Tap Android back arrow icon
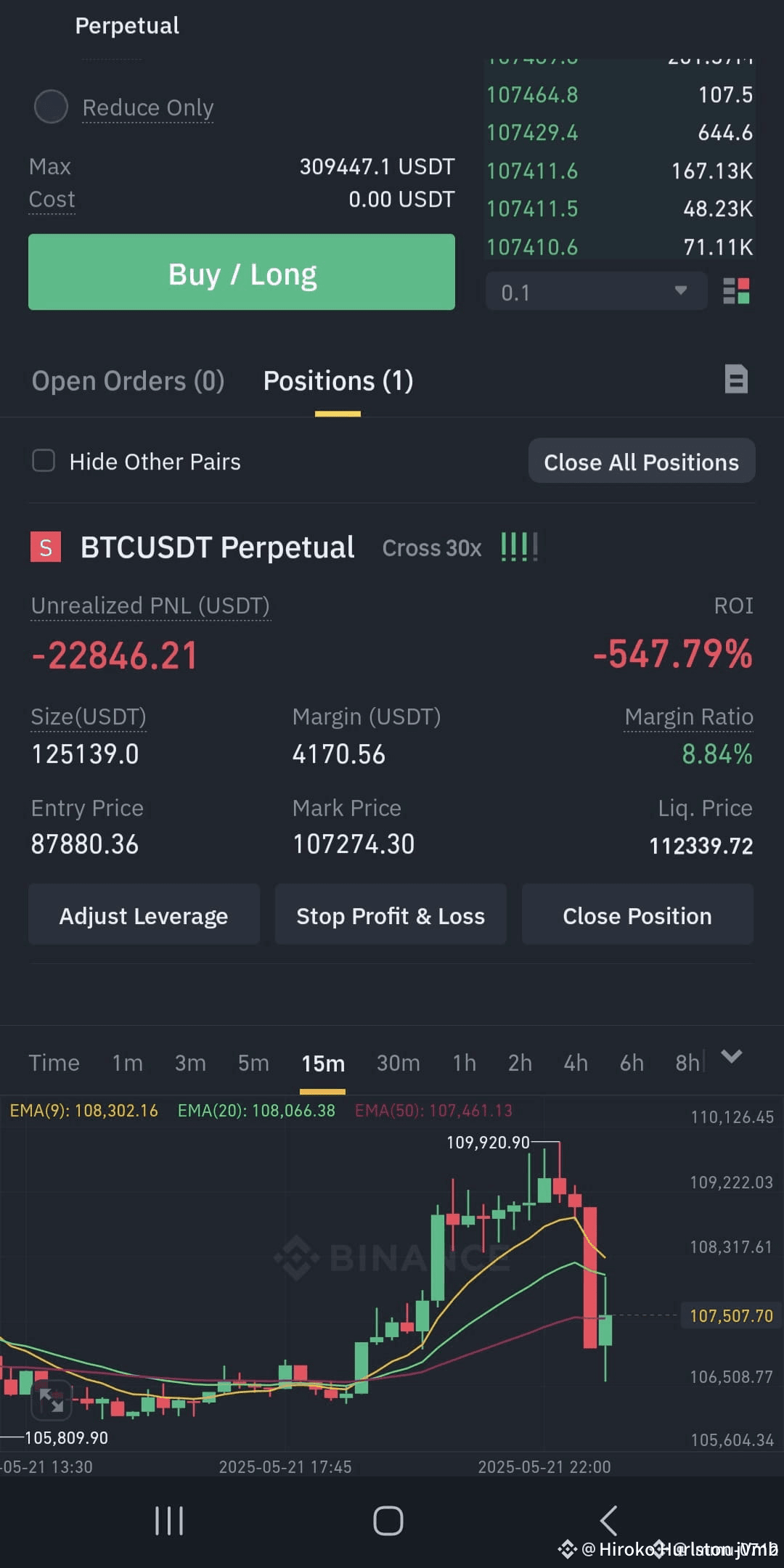The height and width of the screenshot is (1568, 784). [608, 1520]
